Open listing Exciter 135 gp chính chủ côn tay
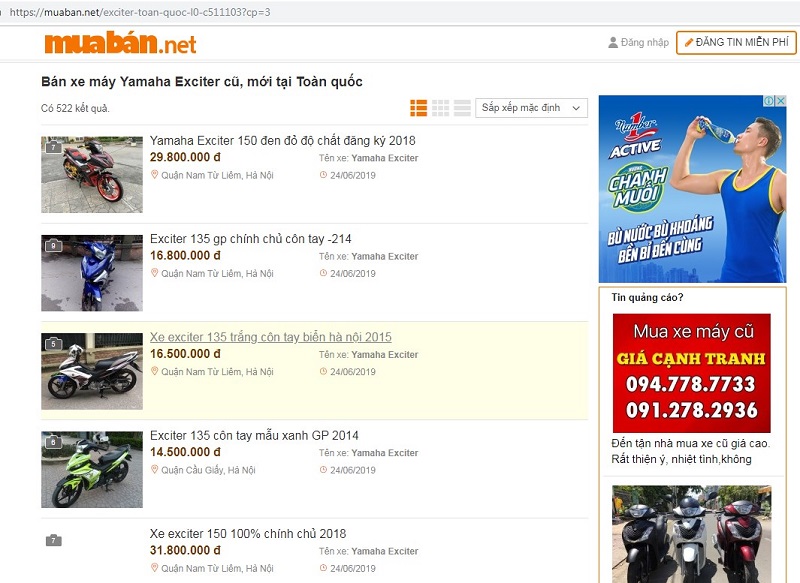 [x=251, y=239]
